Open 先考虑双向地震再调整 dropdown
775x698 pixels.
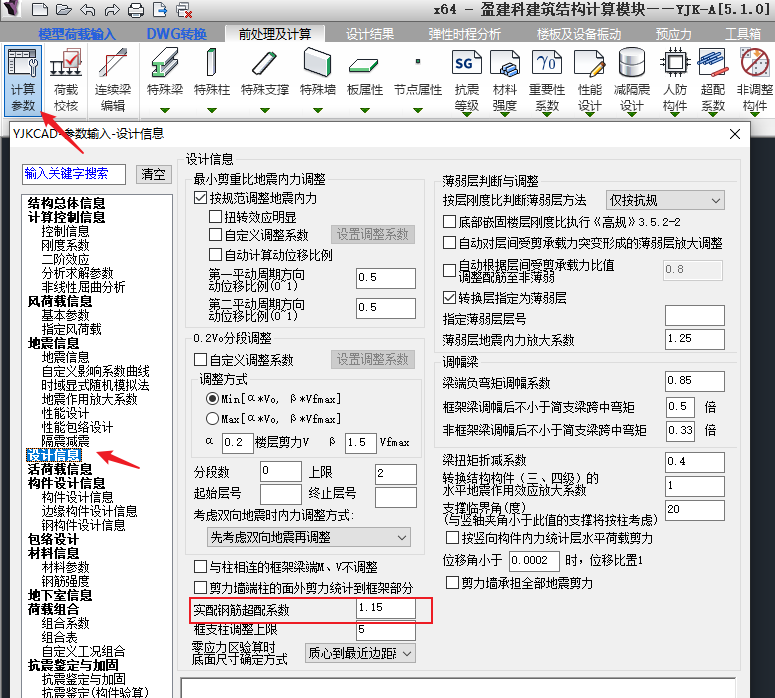click(x=308, y=537)
